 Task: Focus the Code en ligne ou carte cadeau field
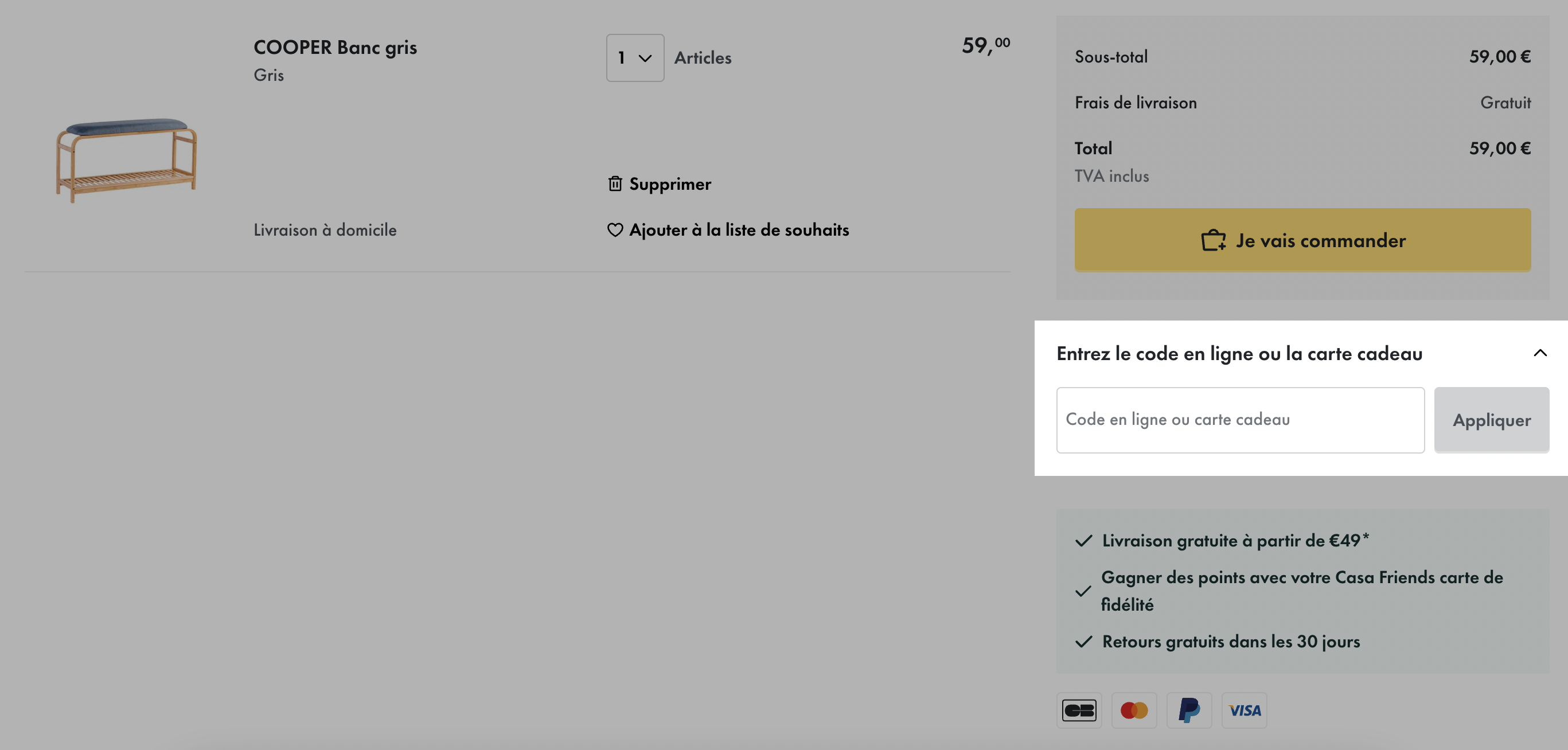pos(1241,420)
